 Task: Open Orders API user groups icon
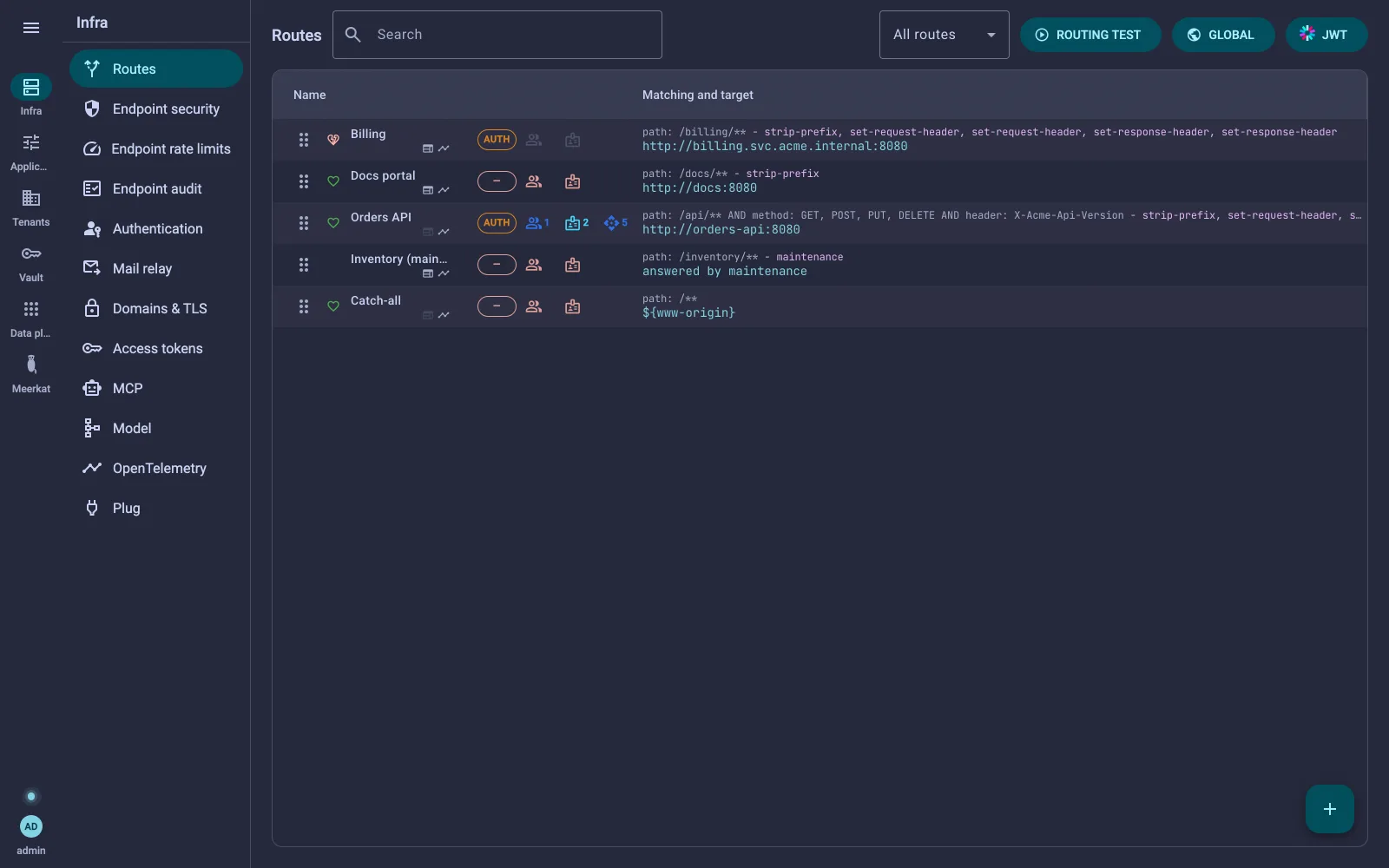click(537, 223)
